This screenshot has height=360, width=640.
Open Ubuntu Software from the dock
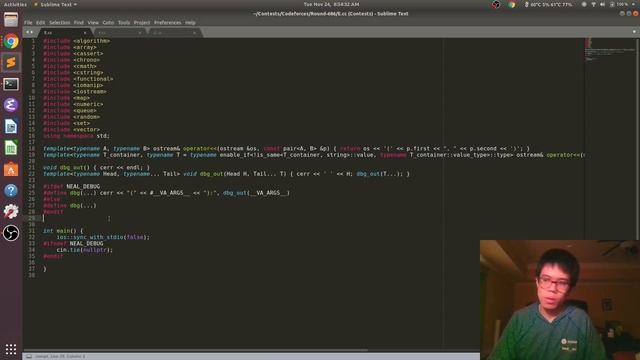coord(11,169)
